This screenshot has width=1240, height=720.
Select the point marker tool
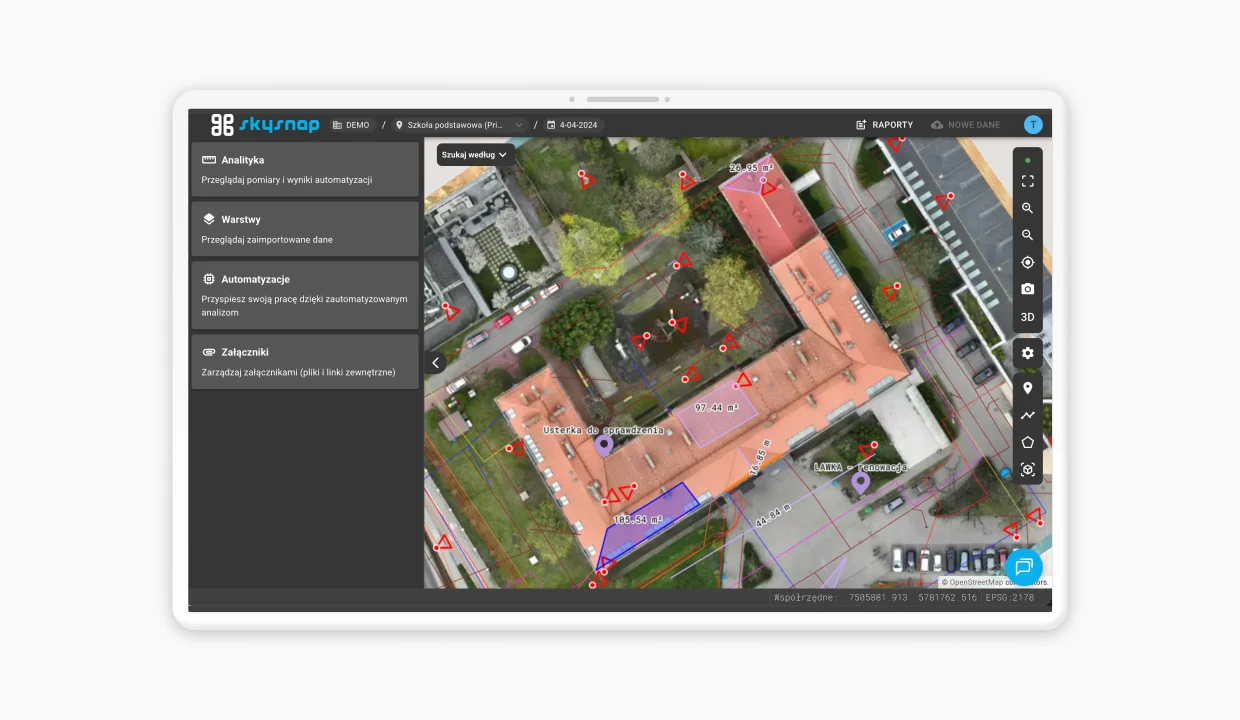(x=1027, y=388)
